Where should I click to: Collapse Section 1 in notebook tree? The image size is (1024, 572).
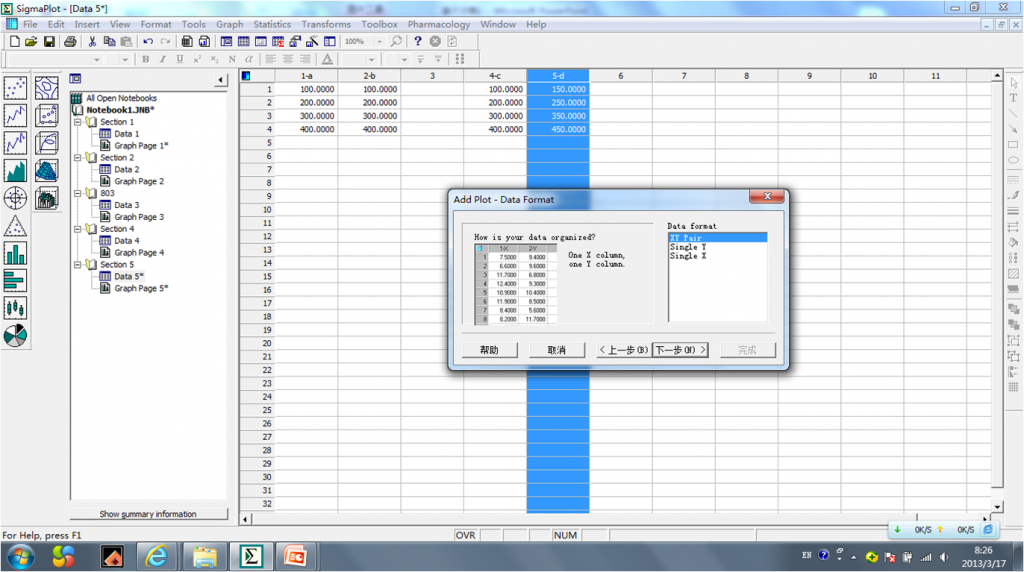point(78,122)
